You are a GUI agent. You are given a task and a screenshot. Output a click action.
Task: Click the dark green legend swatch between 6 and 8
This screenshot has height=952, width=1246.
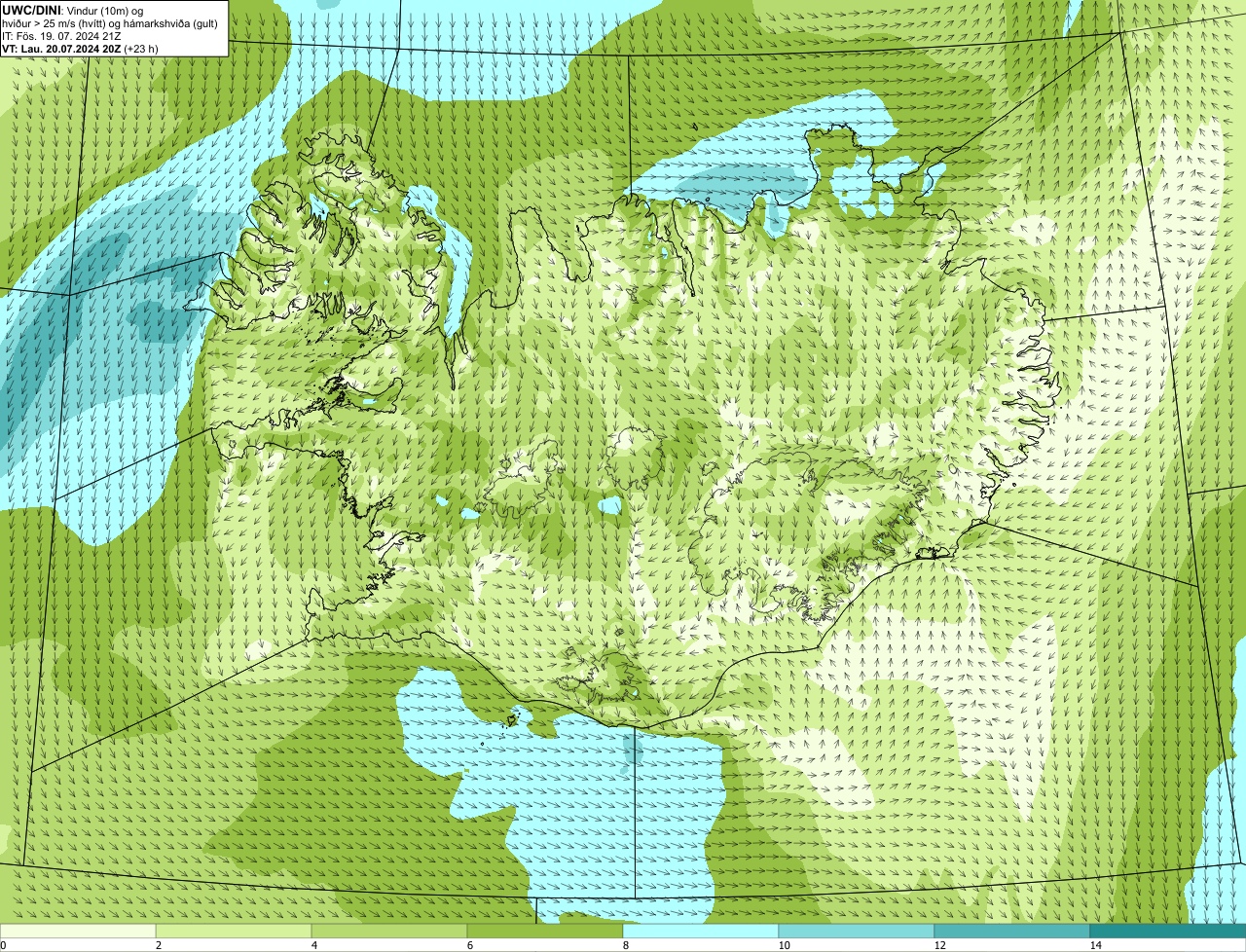[545, 931]
